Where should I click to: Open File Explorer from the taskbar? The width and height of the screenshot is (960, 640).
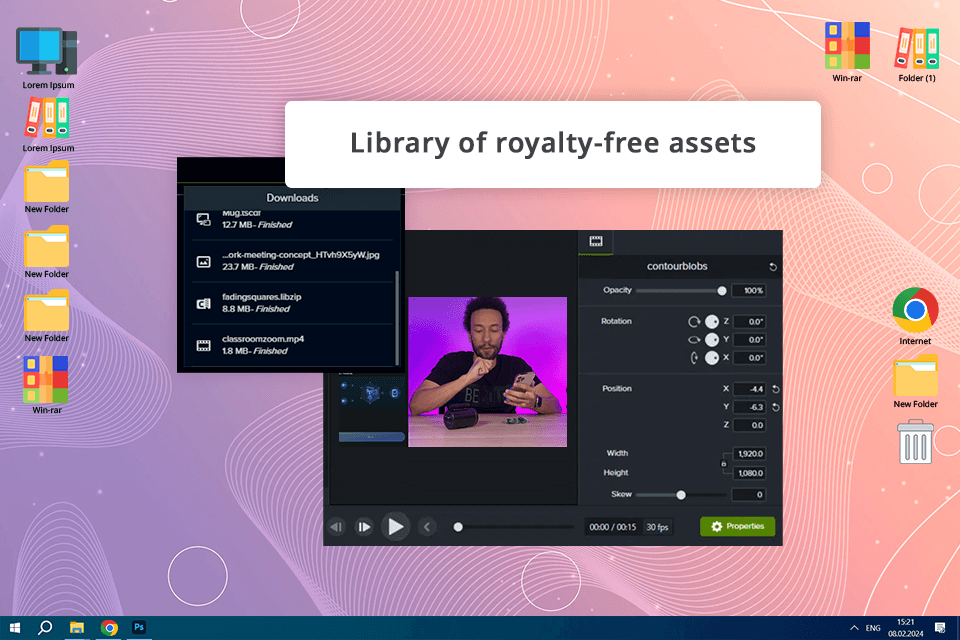[x=77, y=628]
